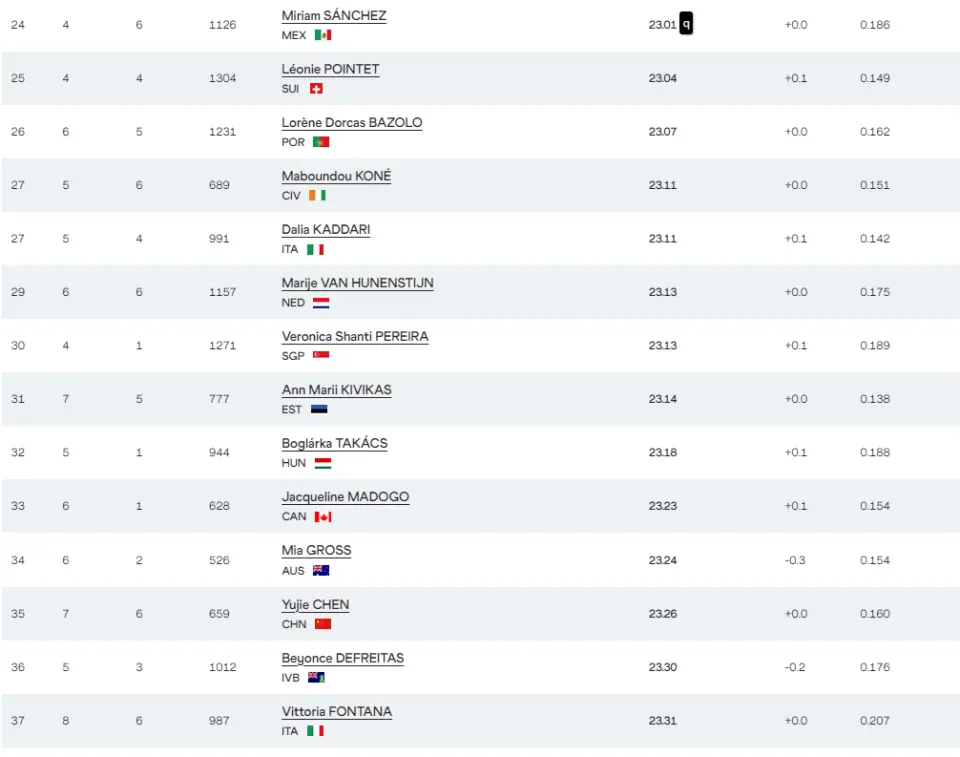Viewport: 960px width, 757px height.
Task: Click the Singapore flag icon
Action: [x=320, y=356]
